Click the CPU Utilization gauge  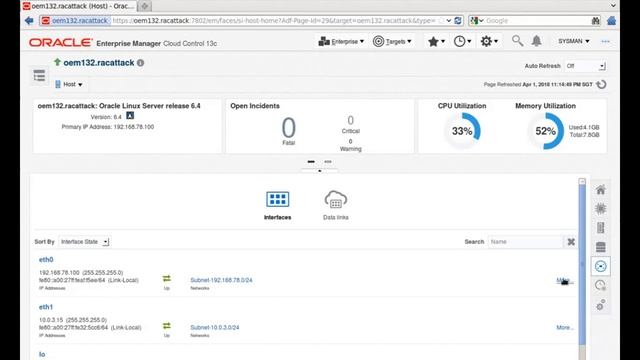coord(462,131)
